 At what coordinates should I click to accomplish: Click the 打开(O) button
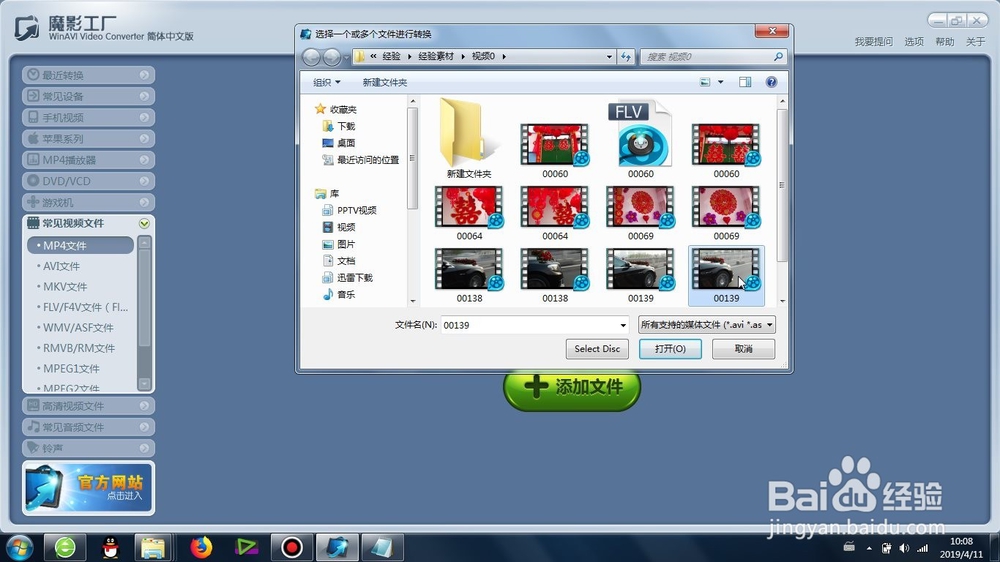tap(670, 349)
